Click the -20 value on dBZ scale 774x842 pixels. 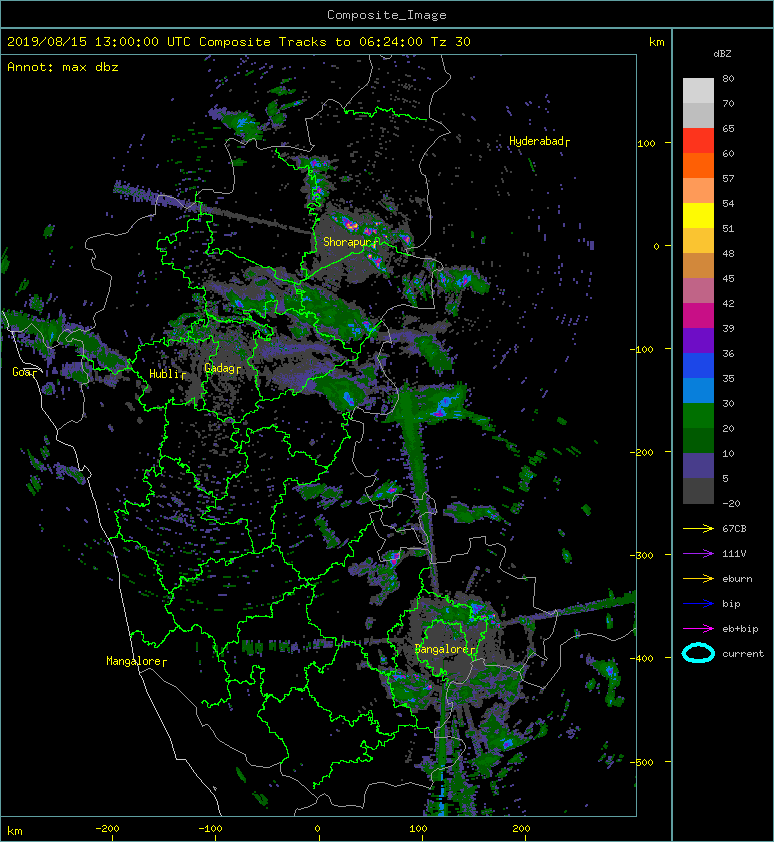tap(731, 504)
